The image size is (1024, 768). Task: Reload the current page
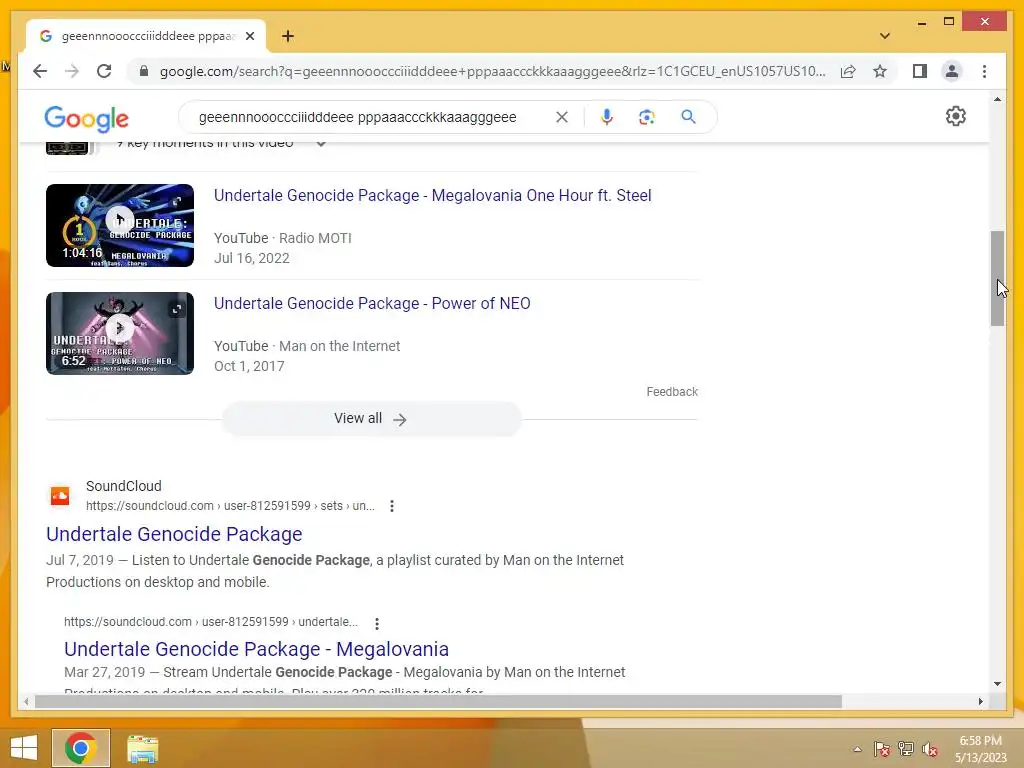pos(104,71)
